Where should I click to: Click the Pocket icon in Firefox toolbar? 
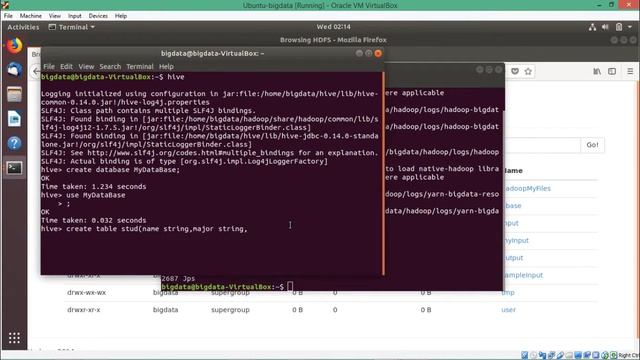tap(515, 71)
